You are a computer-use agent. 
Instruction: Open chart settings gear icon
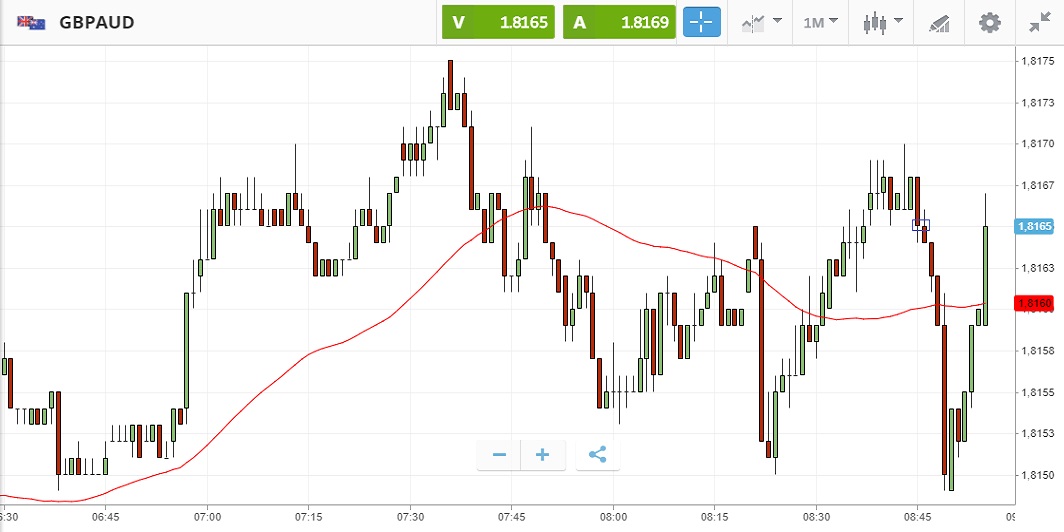pos(989,22)
